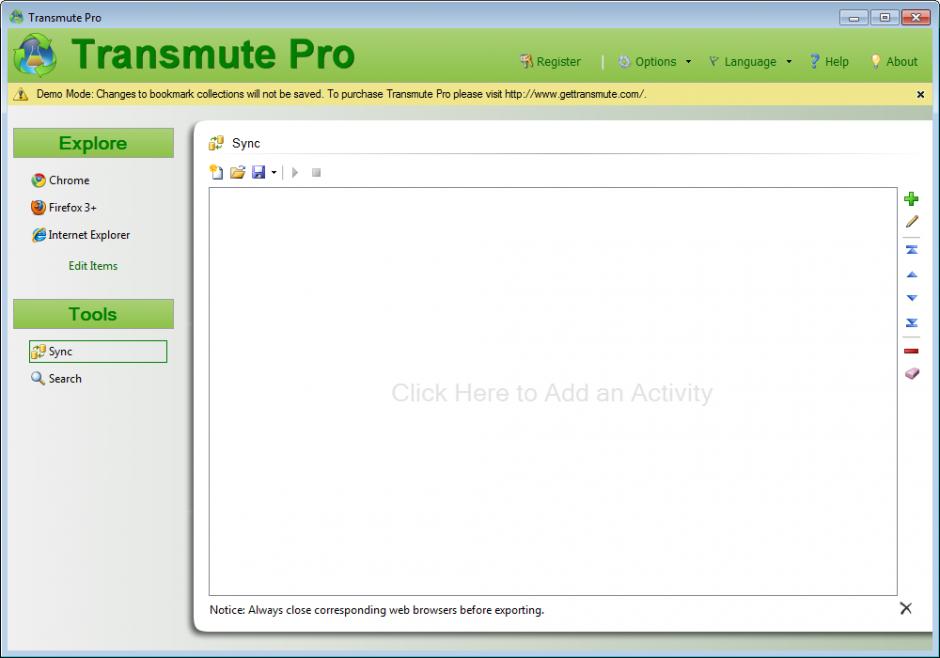Edit activity with pencil icon
Image resolution: width=940 pixels, height=658 pixels.
tap(912, 222)
